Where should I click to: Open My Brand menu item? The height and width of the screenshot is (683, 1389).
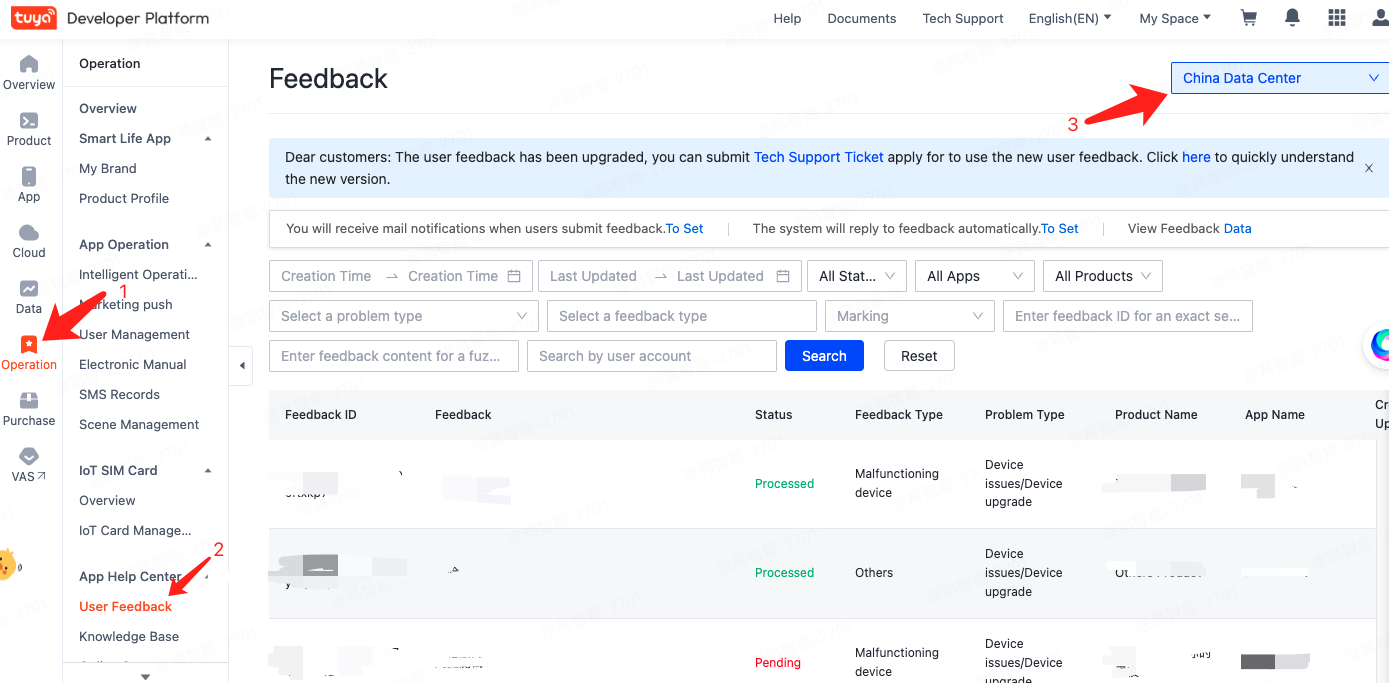[108, 168]
